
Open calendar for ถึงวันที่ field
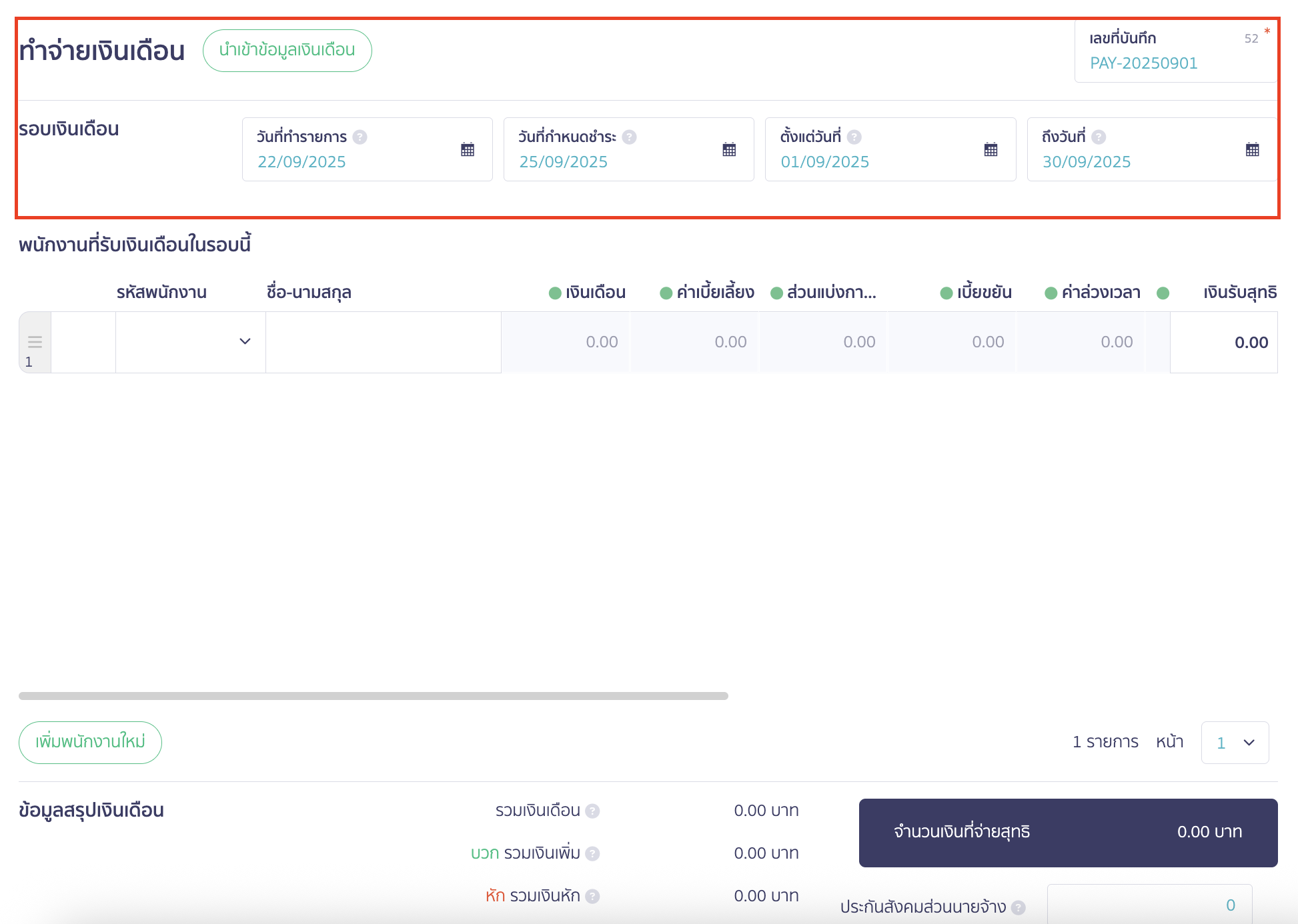pyautogui.click(x=1252, y=149)
